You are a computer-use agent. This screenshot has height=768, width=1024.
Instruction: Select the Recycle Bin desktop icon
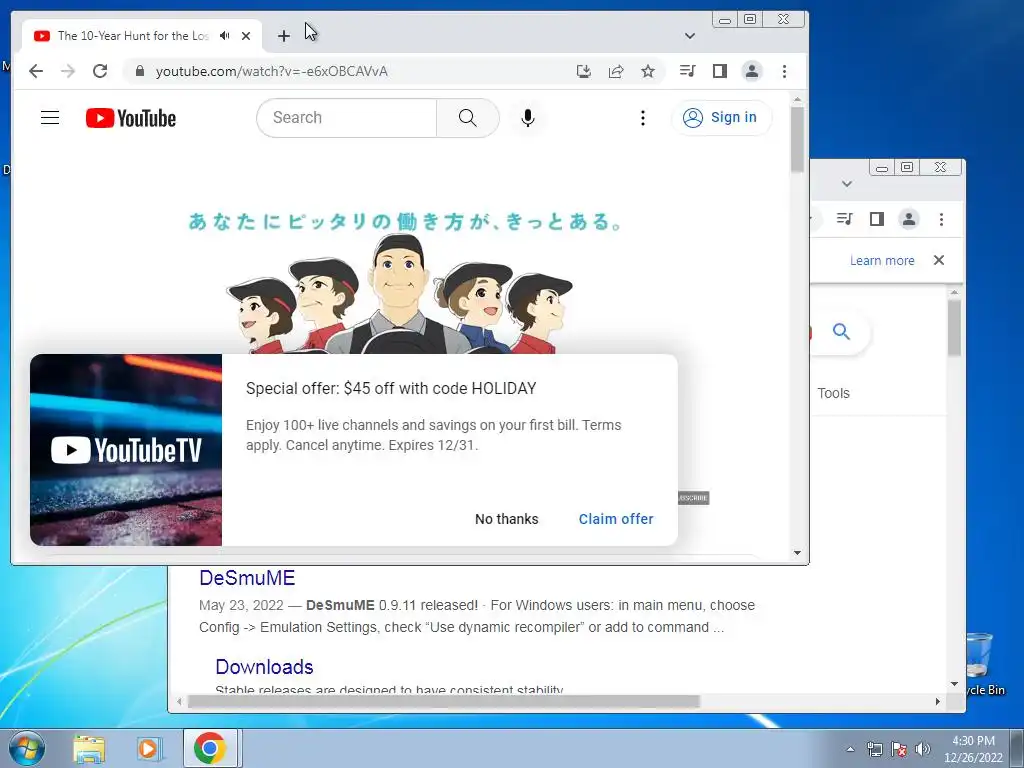pyautogui.click(x=982, y=664)
